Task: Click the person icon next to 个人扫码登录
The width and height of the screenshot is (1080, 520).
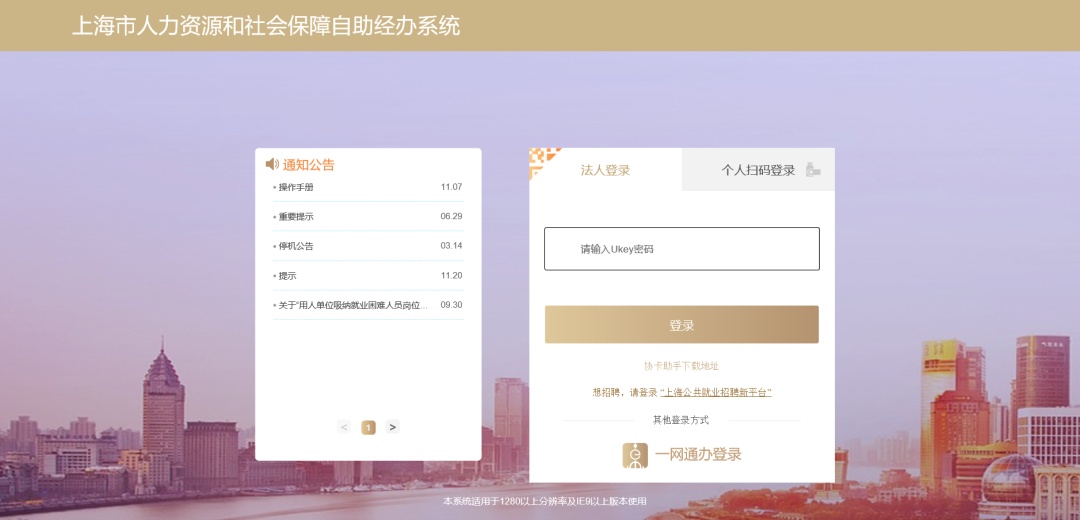Action: point(813,170)
